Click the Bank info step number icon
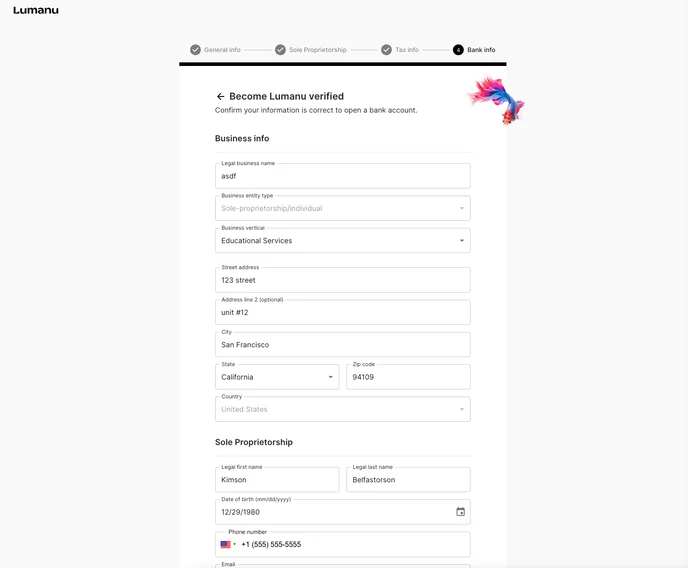Viewport: 688px width, 568px height. tap(458, 49)
